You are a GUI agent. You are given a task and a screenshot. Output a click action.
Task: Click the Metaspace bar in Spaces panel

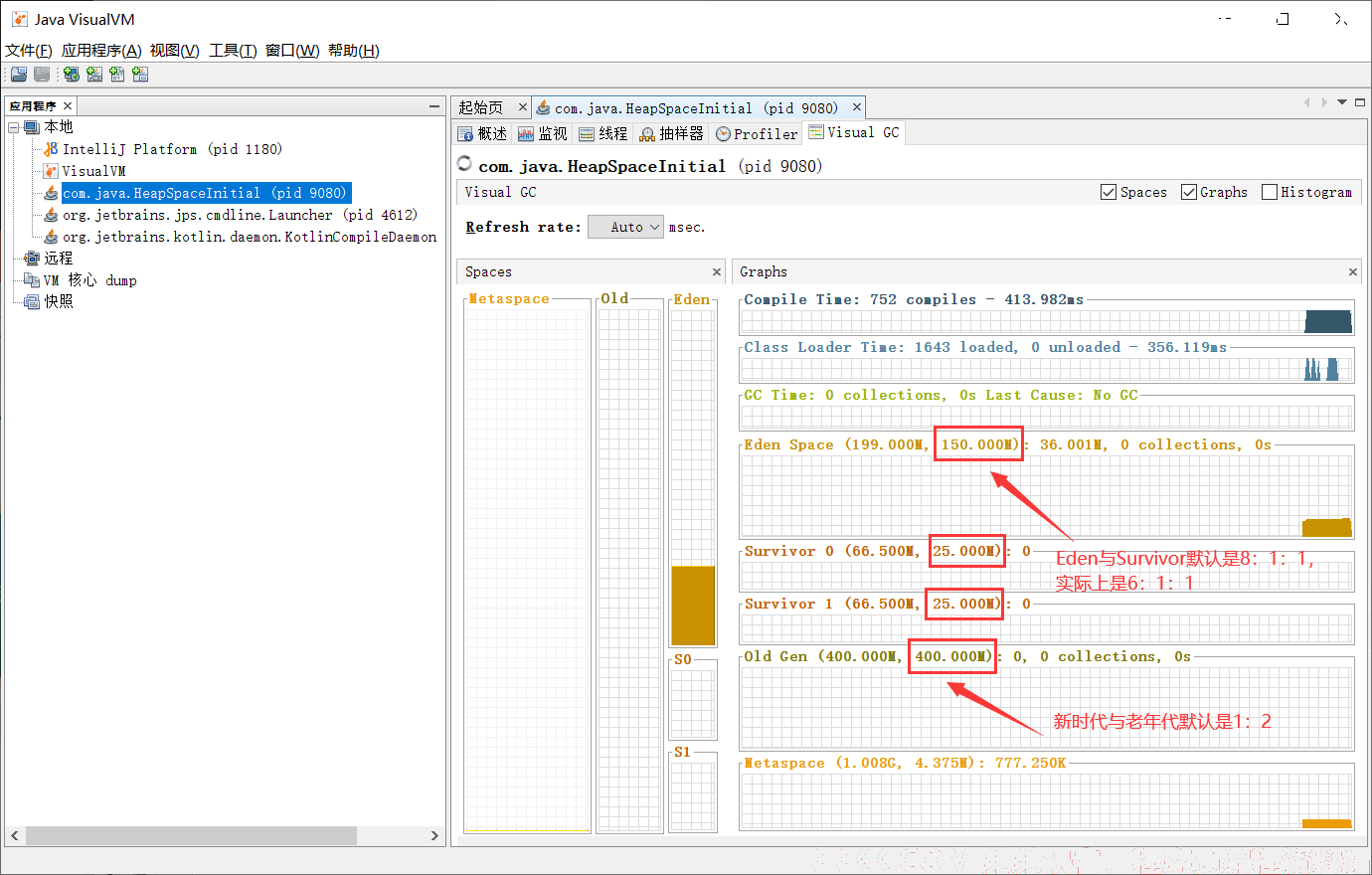[x=527, y=568]
